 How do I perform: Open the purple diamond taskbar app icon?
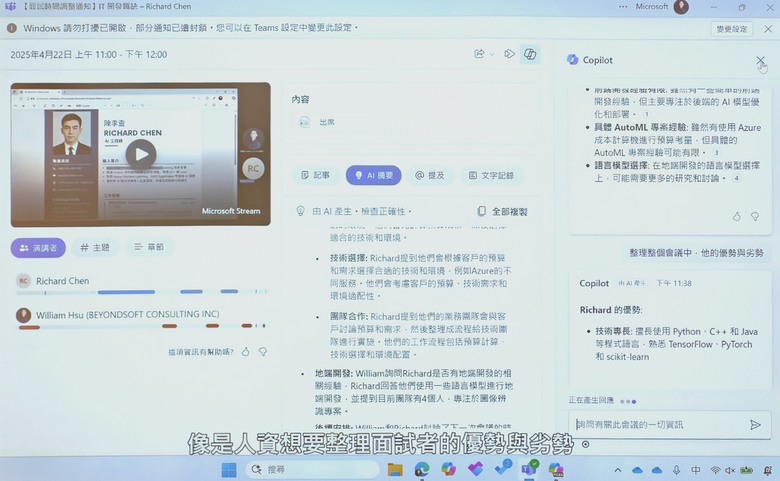click(x=476, y=469)
